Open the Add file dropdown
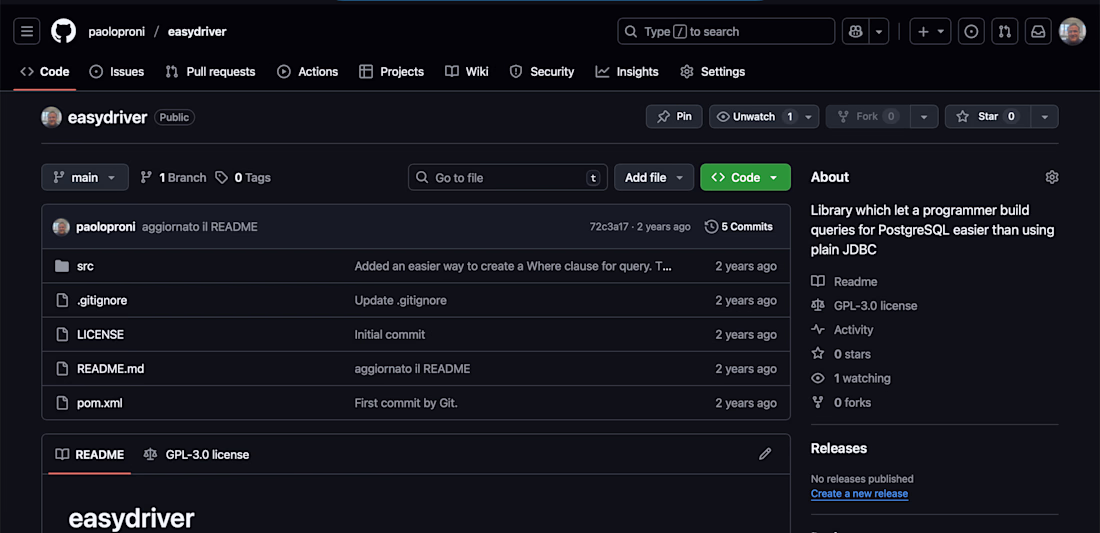Image resolution: width=1100 pixels, height=533 pixels. (653, 177)
